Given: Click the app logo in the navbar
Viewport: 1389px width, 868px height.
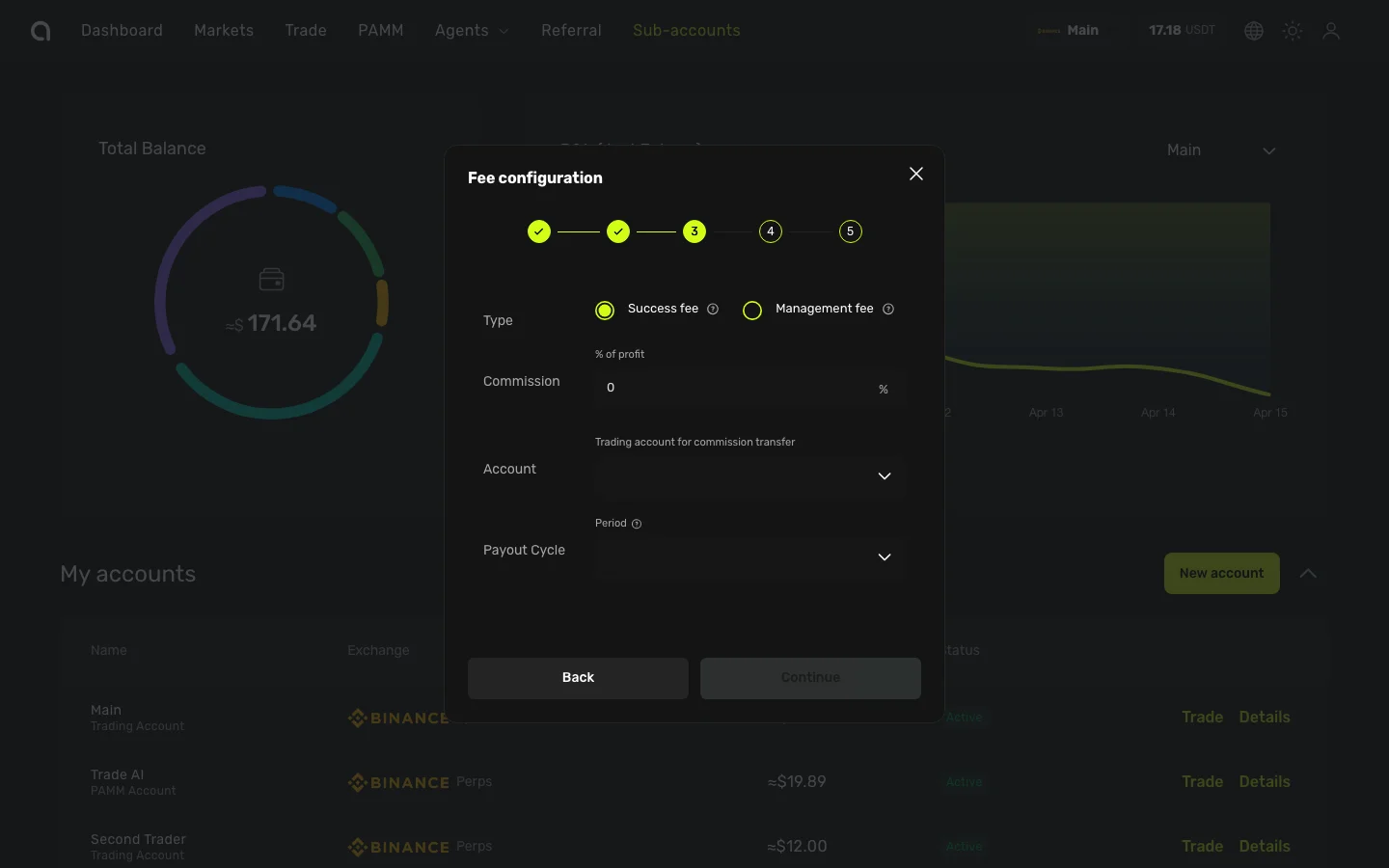Looking at the screenshot, I should pos(41,31).
